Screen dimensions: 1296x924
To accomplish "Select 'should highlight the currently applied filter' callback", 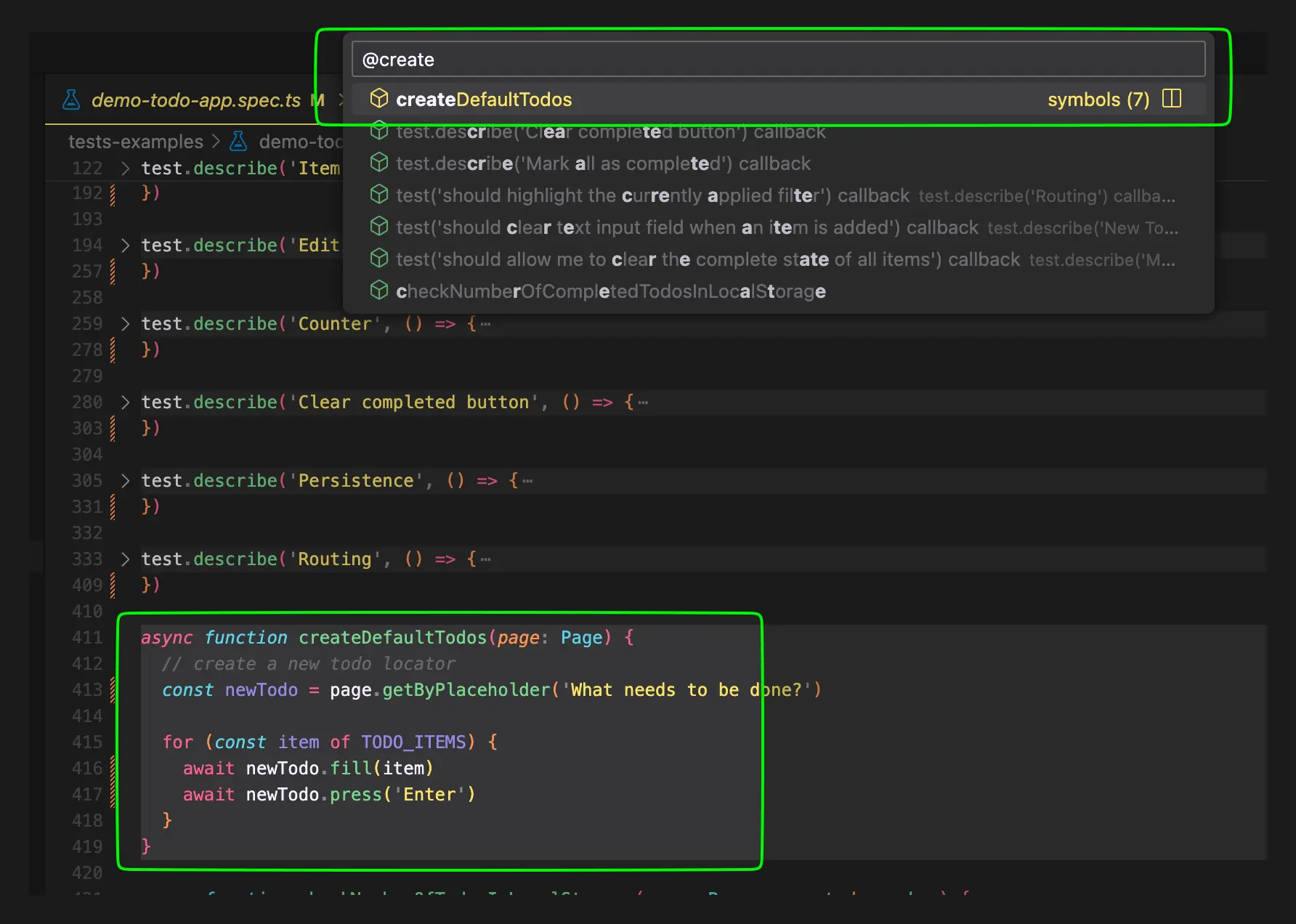I will point(778,195).
